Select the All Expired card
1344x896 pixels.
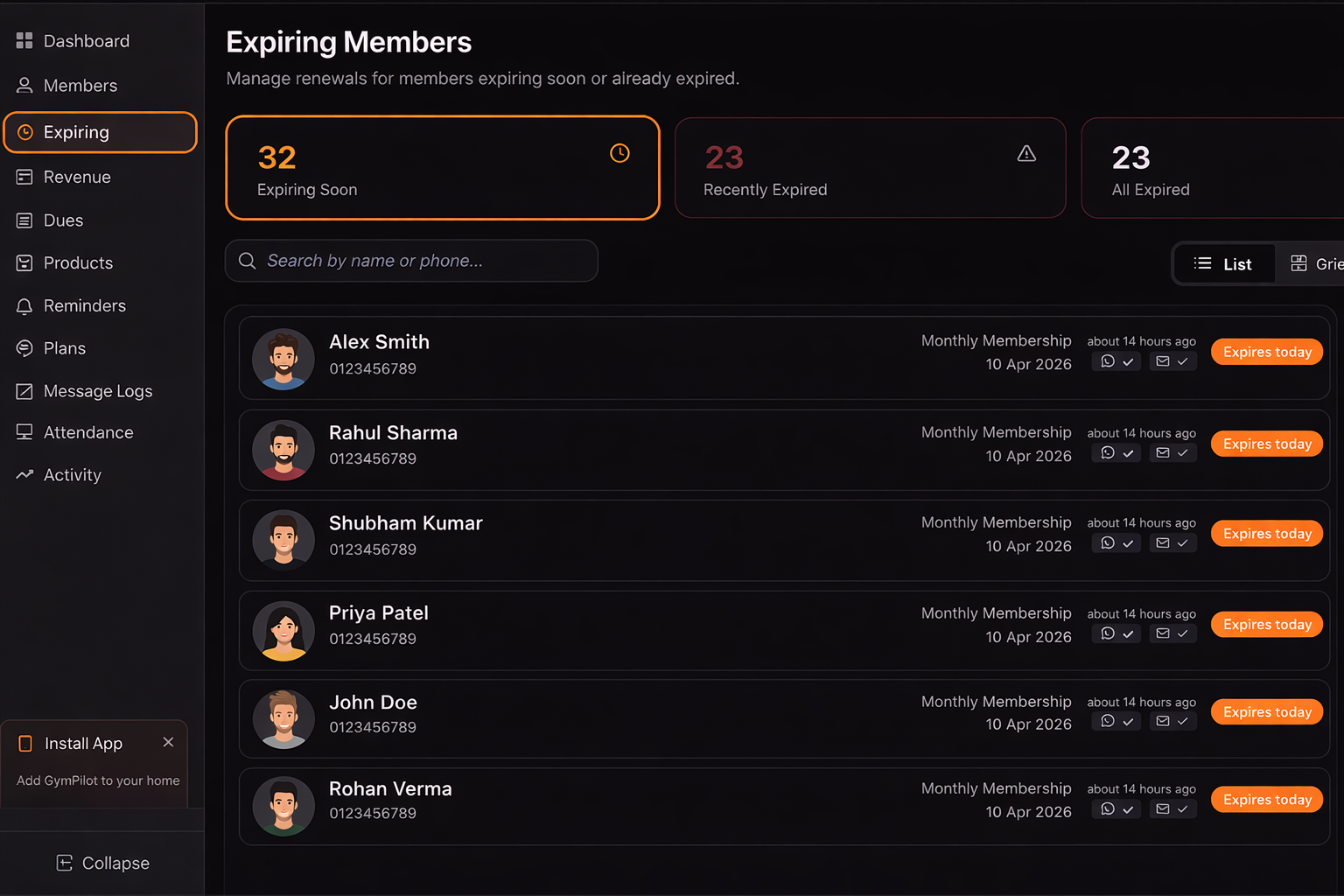1212,169
